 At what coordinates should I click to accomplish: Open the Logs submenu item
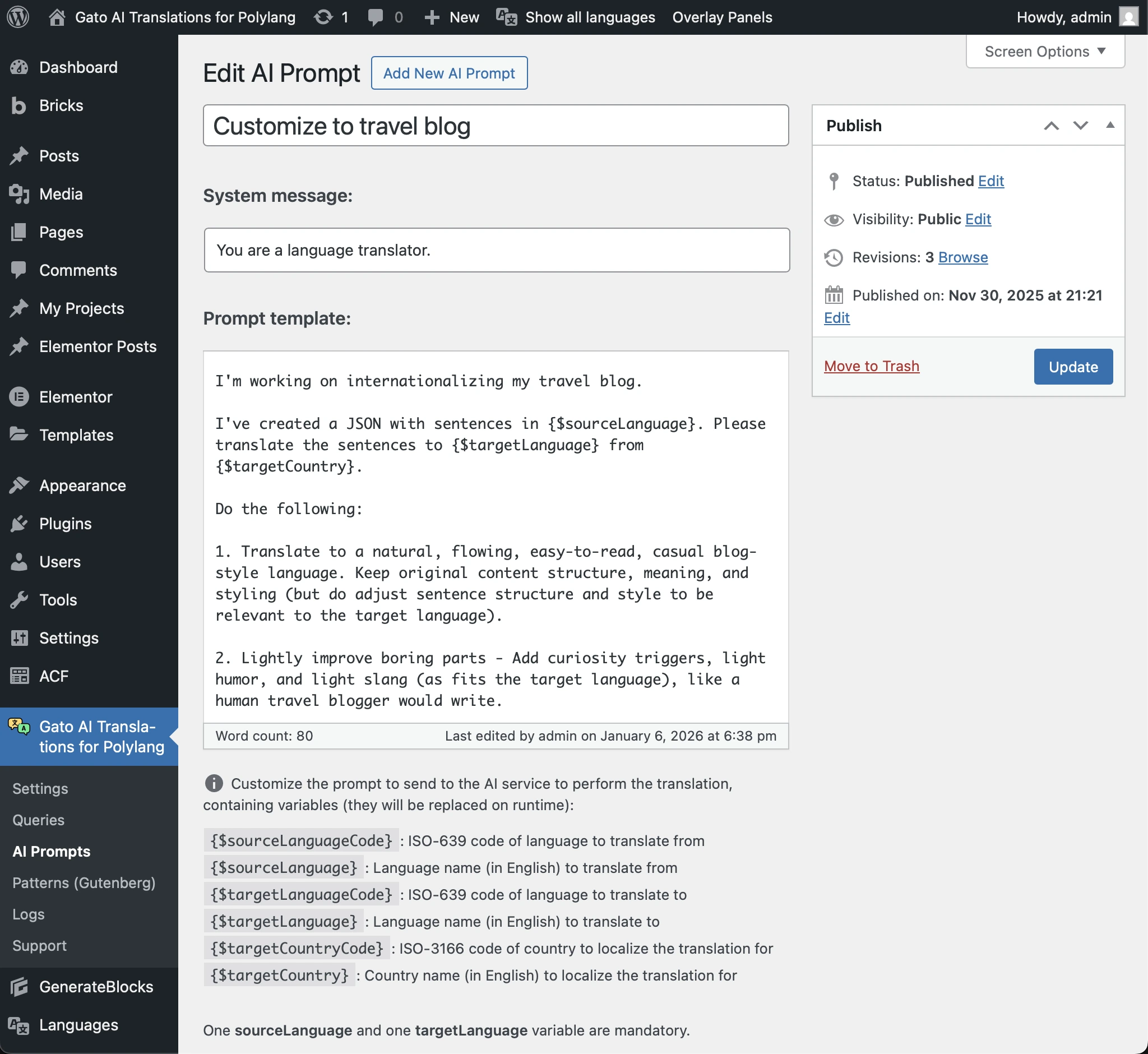click(x=29, y=914)
